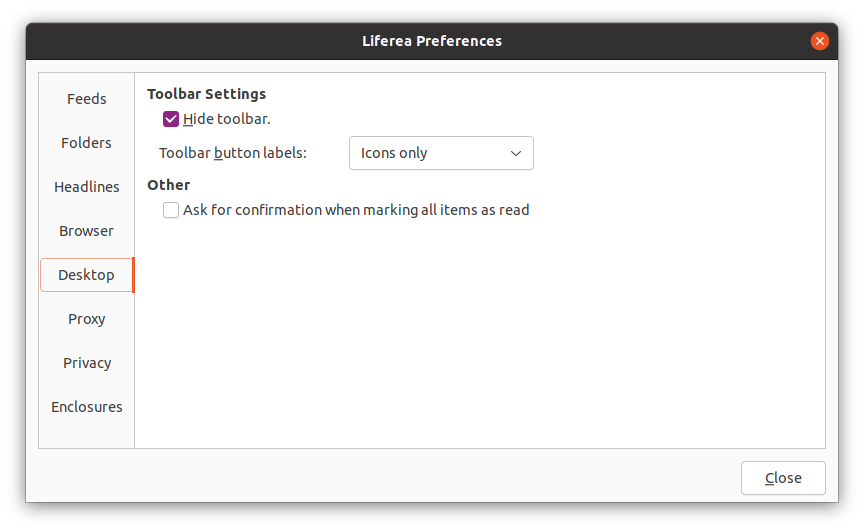Go to the Browser tab

(86, 231)
